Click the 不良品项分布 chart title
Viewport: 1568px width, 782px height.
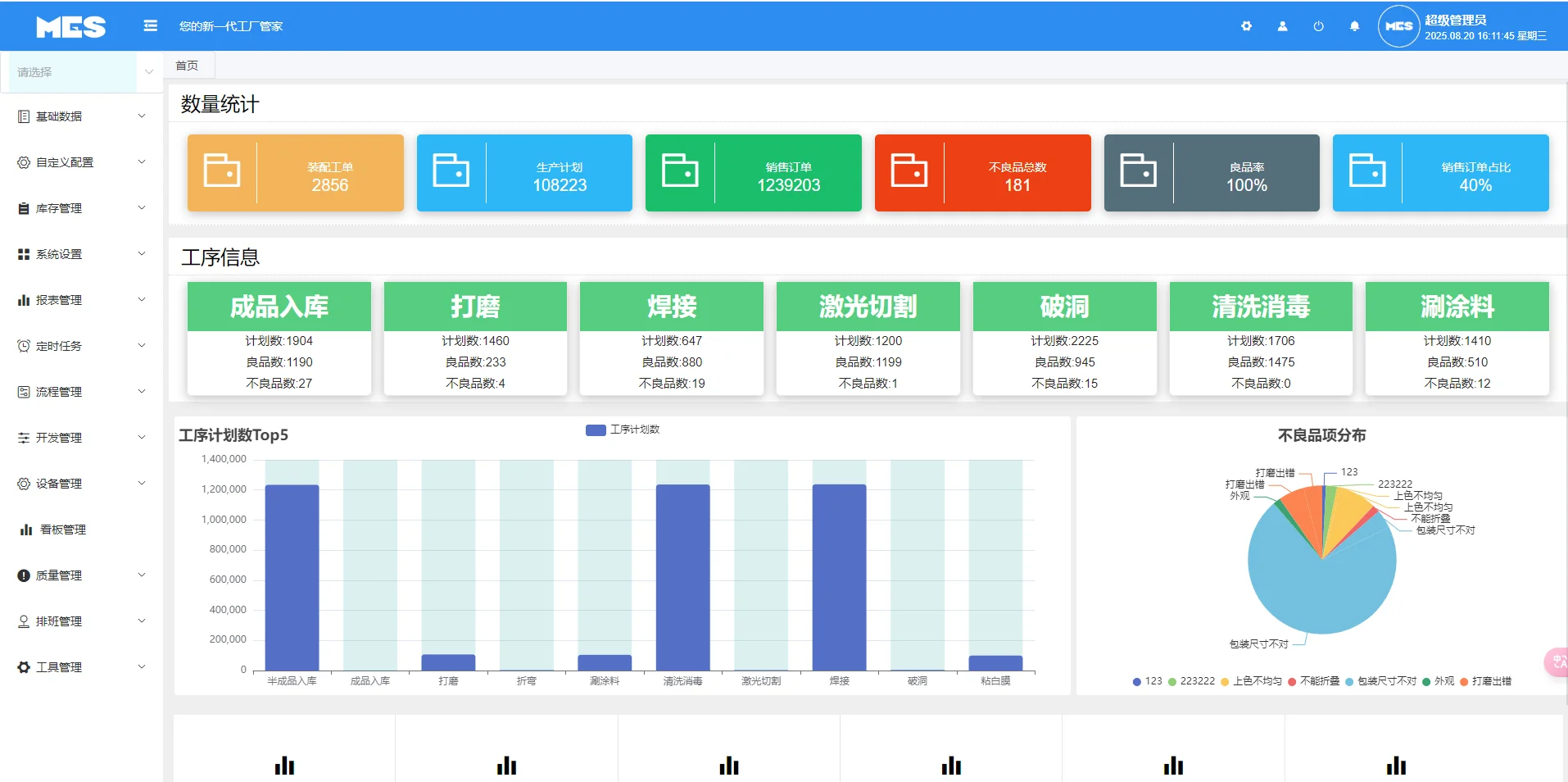[1321, 435]
